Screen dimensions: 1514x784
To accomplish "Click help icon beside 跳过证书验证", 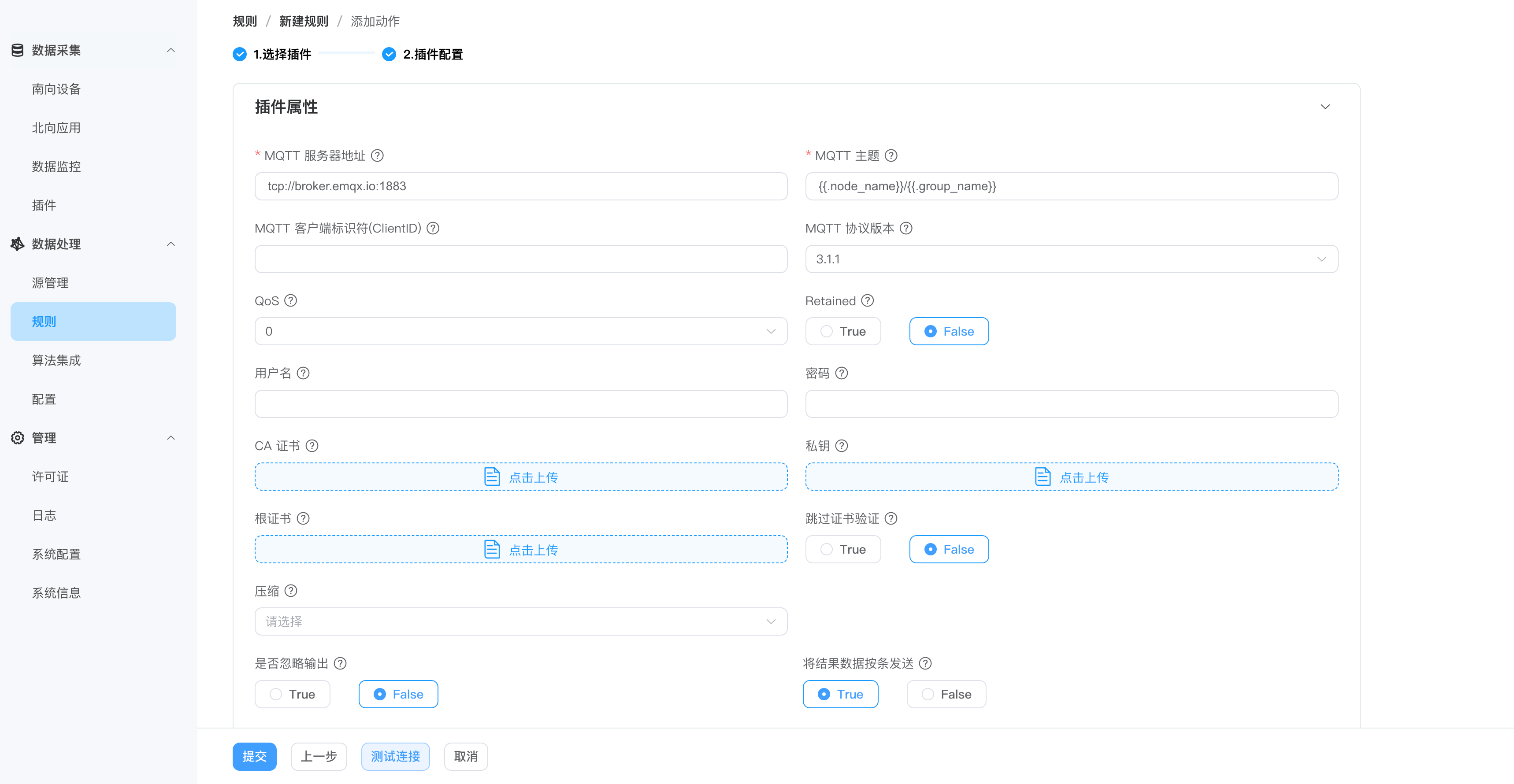I will pyautogui.click(x=891, y=518).
